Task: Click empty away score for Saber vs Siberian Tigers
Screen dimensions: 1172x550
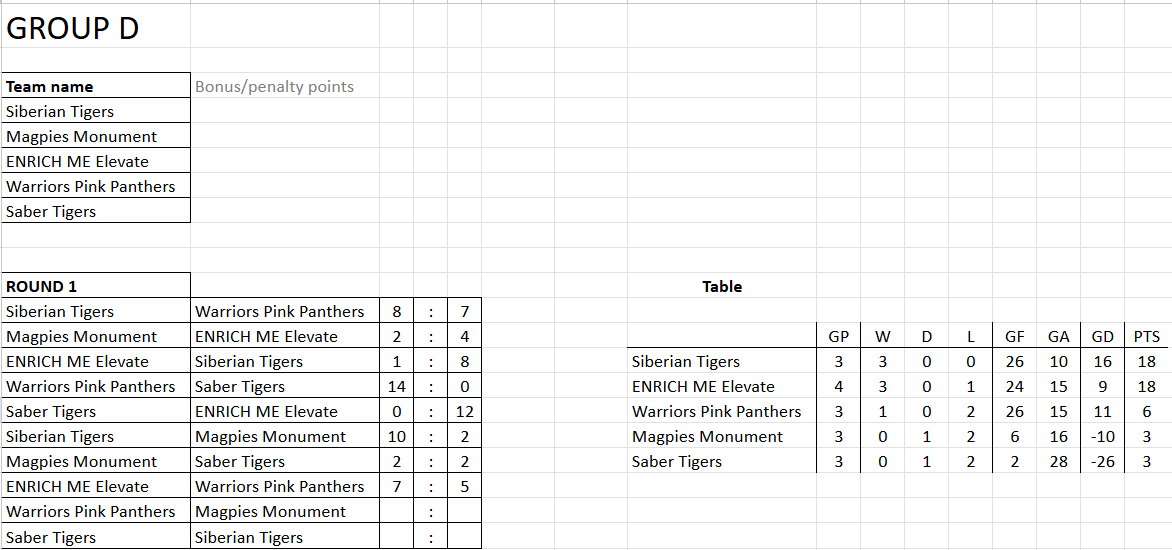Action: click(465, 537)
